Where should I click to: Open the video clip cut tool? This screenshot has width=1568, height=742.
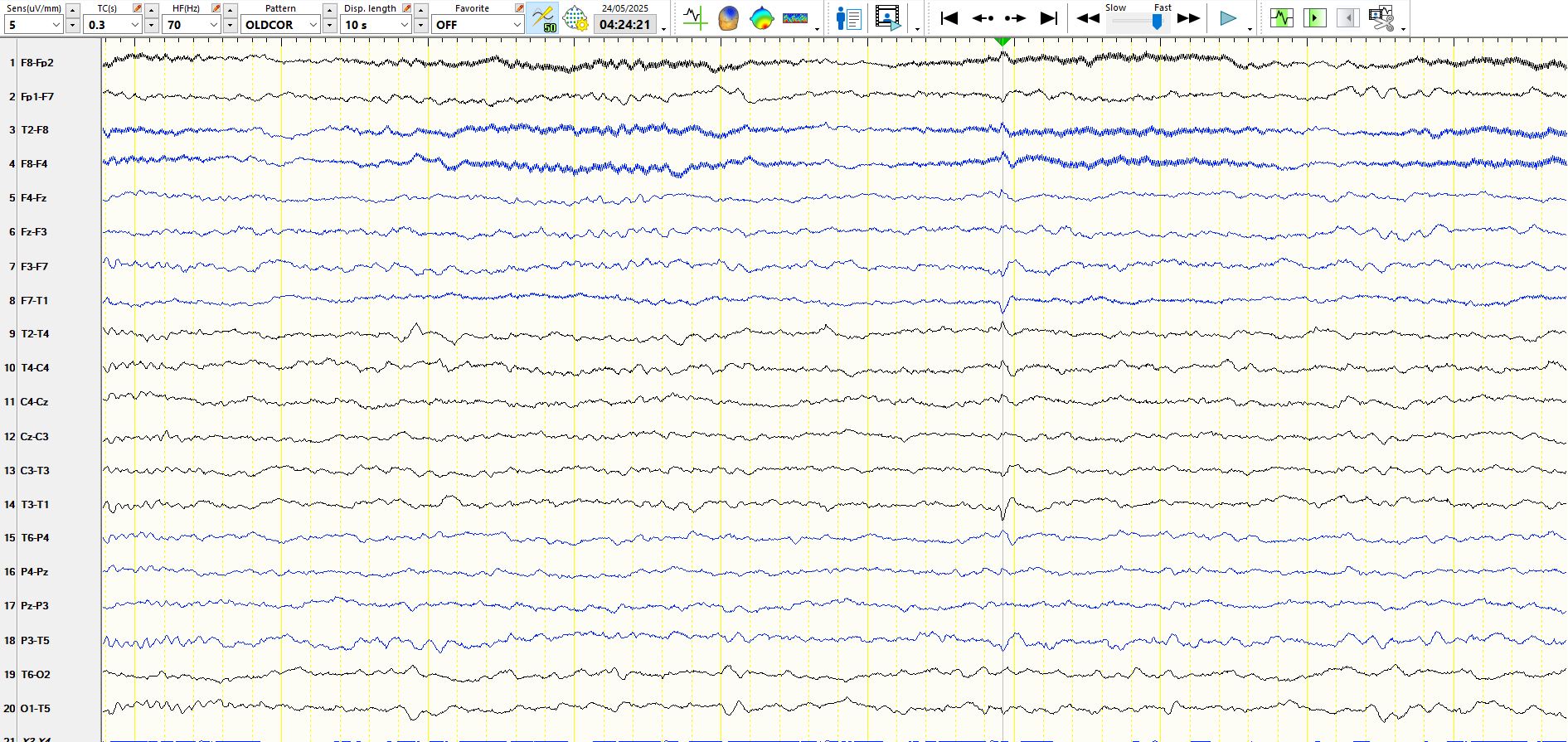pyautogui.click(x=1381, y=17)
